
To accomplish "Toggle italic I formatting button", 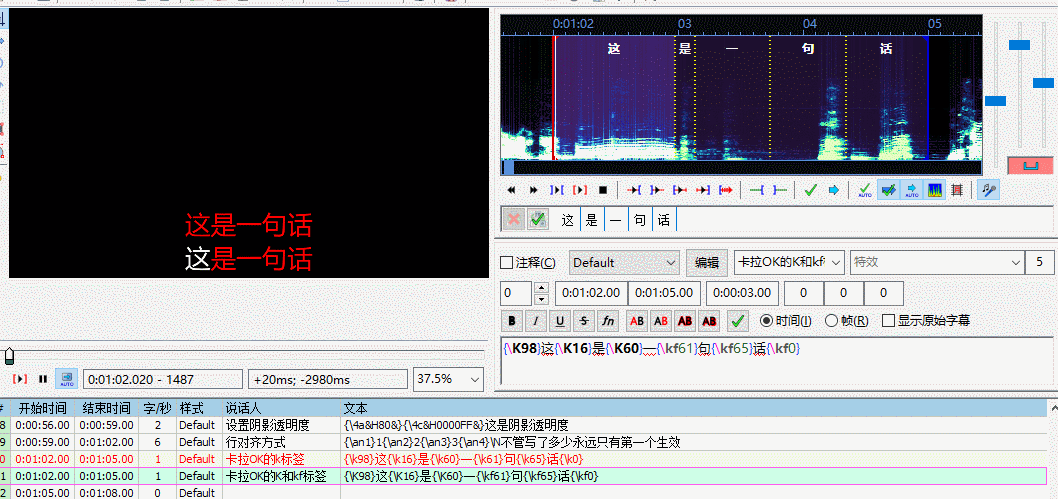I will [x=536, y=321].
